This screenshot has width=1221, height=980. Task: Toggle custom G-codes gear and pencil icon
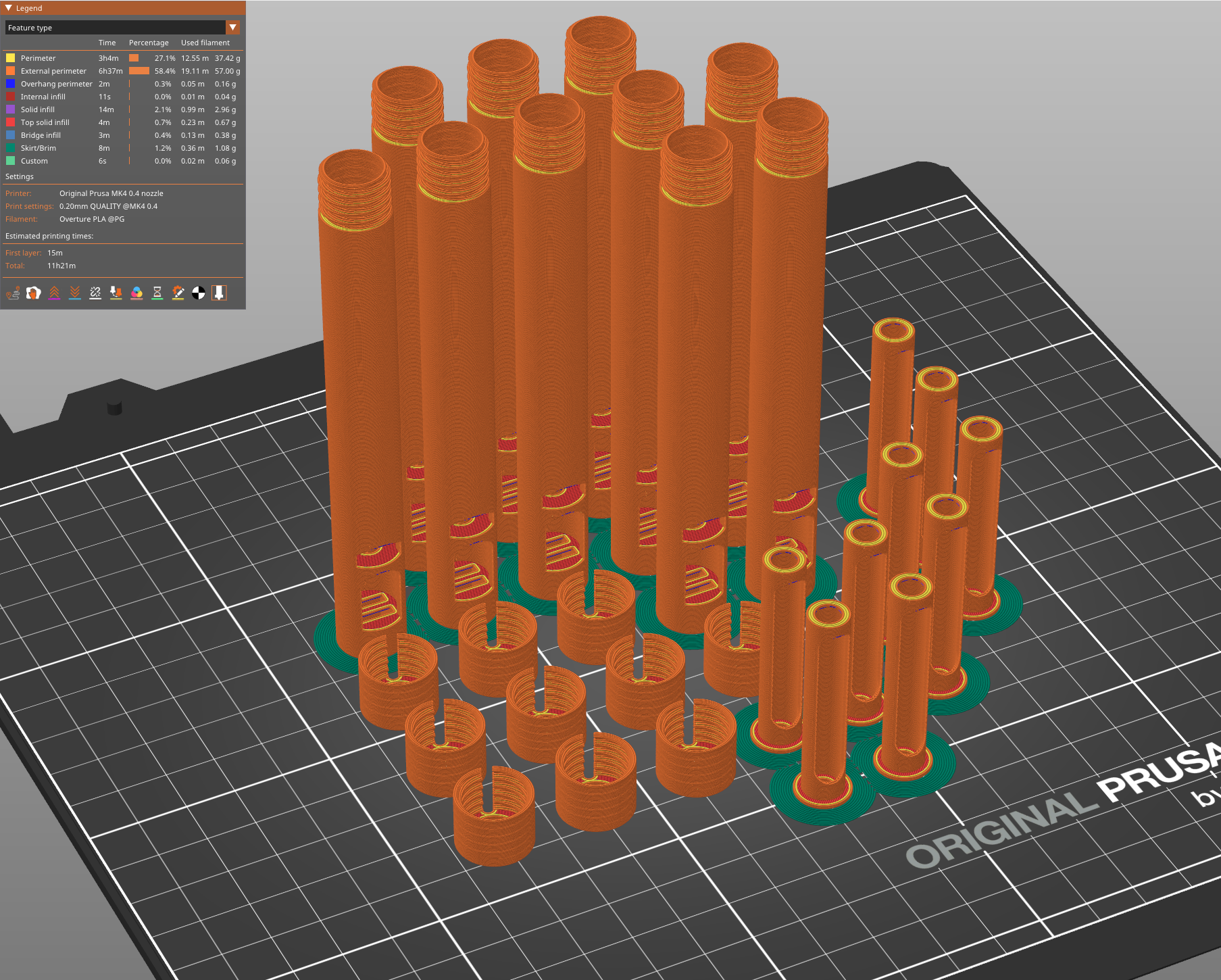click(x=178, y=293)
